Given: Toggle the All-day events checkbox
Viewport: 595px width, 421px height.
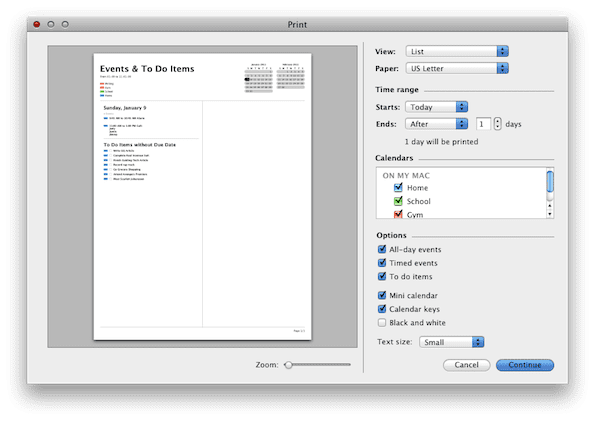Looking at the screenshot, I should [x=382, y=249].
